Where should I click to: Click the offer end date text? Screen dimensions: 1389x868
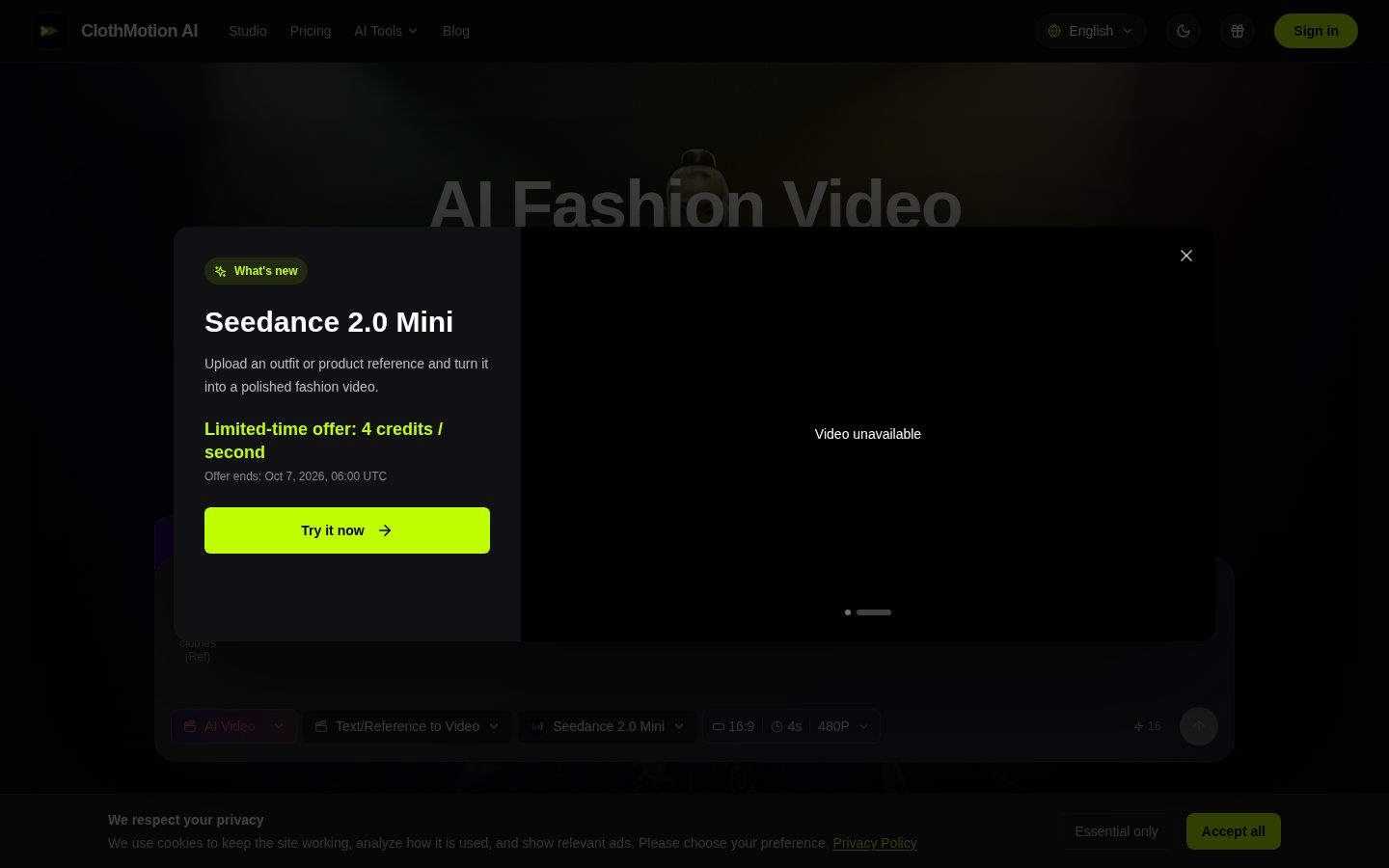pos(295,476)
